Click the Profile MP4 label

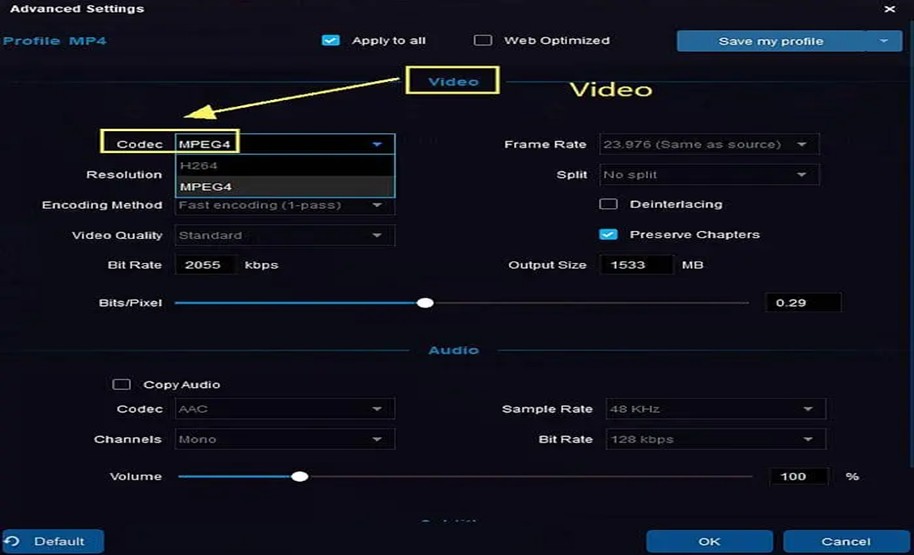(x=55, y=41)
